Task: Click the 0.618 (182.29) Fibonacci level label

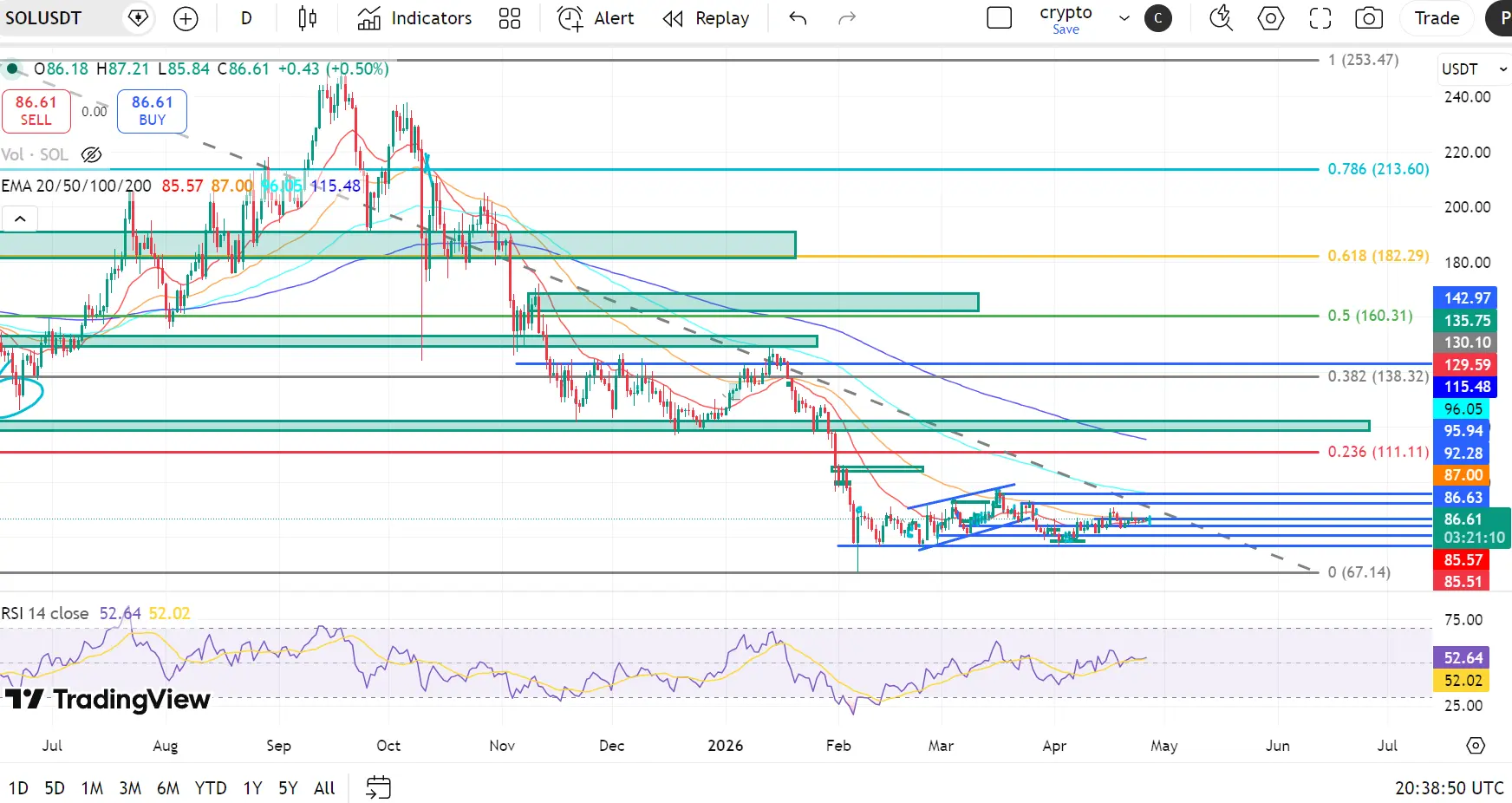Action: (1378, 256)
